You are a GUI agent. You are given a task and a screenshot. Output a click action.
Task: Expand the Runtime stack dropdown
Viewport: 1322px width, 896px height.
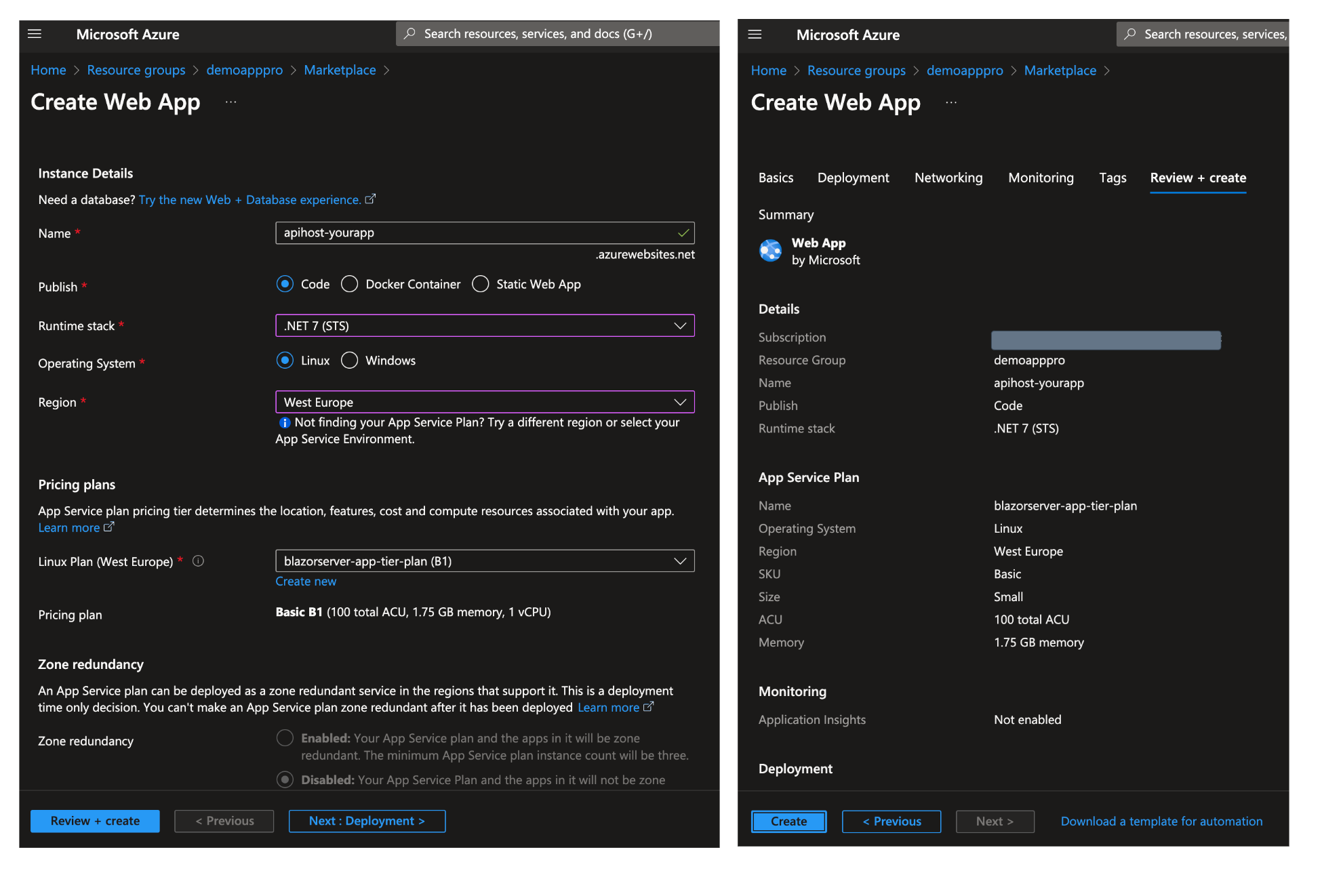485,326
